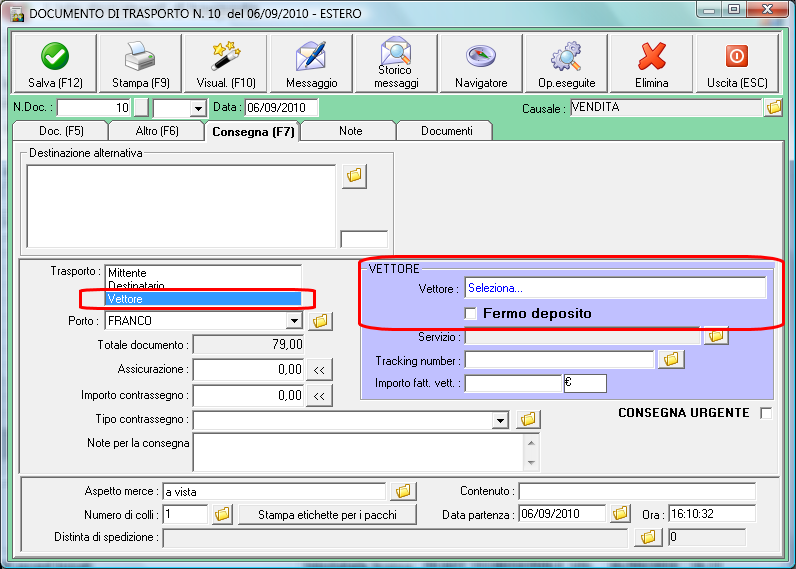Click the Contenuto input field
This screenshot has height=569, width=796.
tap(637, 491)
